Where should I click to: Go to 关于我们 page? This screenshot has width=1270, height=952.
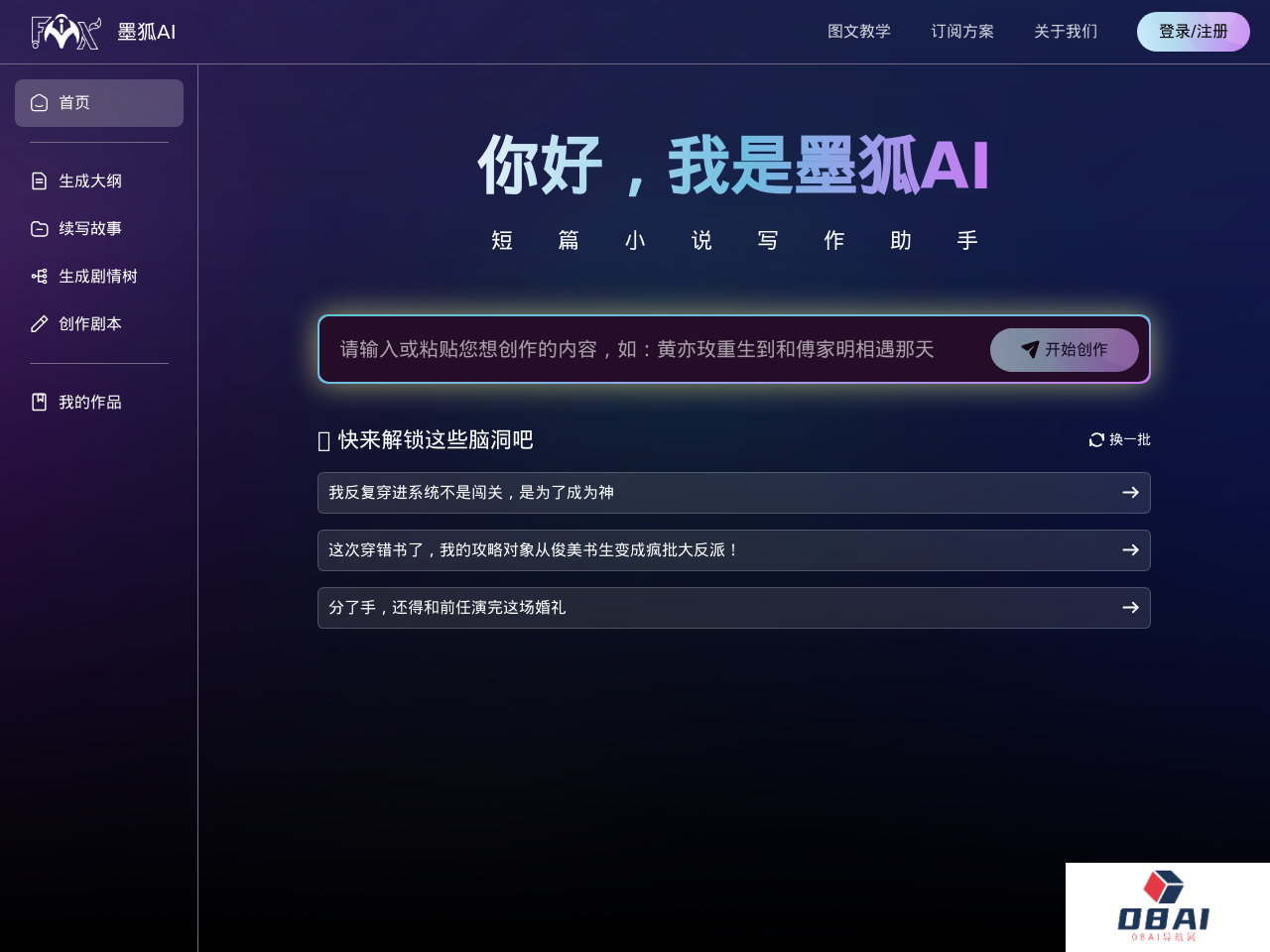tap(1065, 32)
